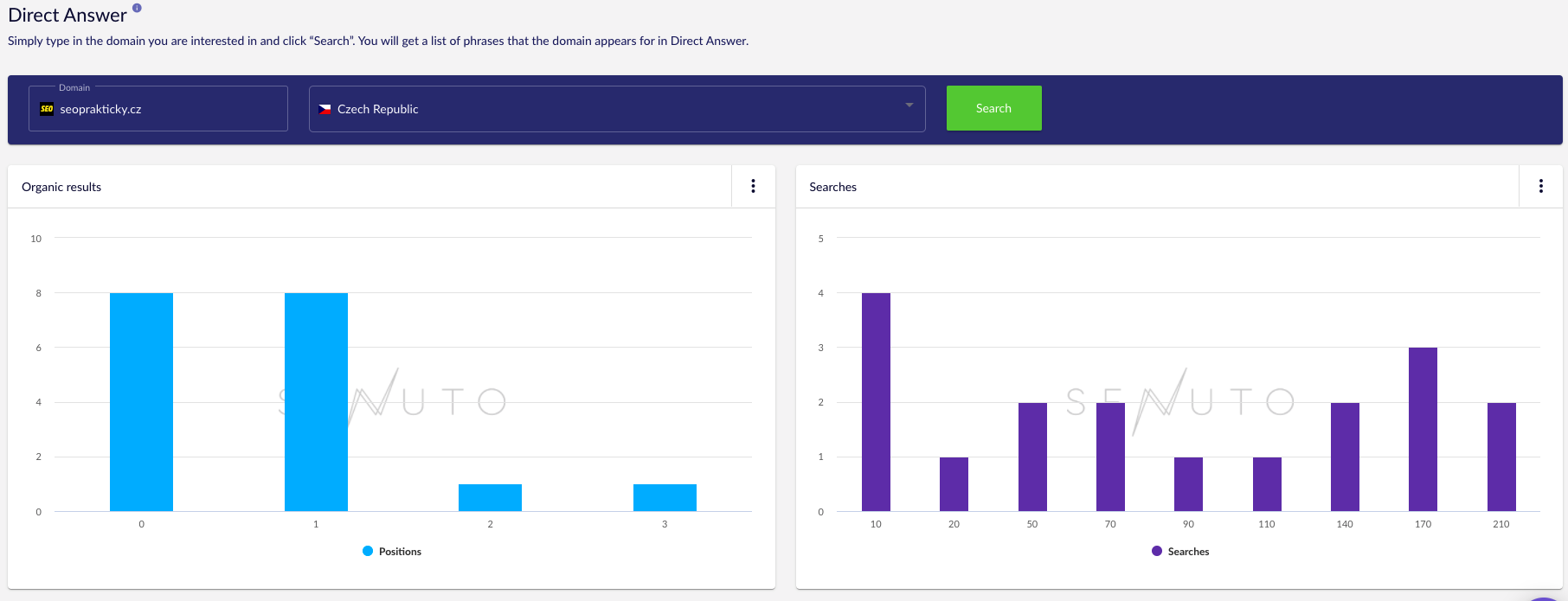Open the Organic results three-dot menu

click(x=754, y=186)
